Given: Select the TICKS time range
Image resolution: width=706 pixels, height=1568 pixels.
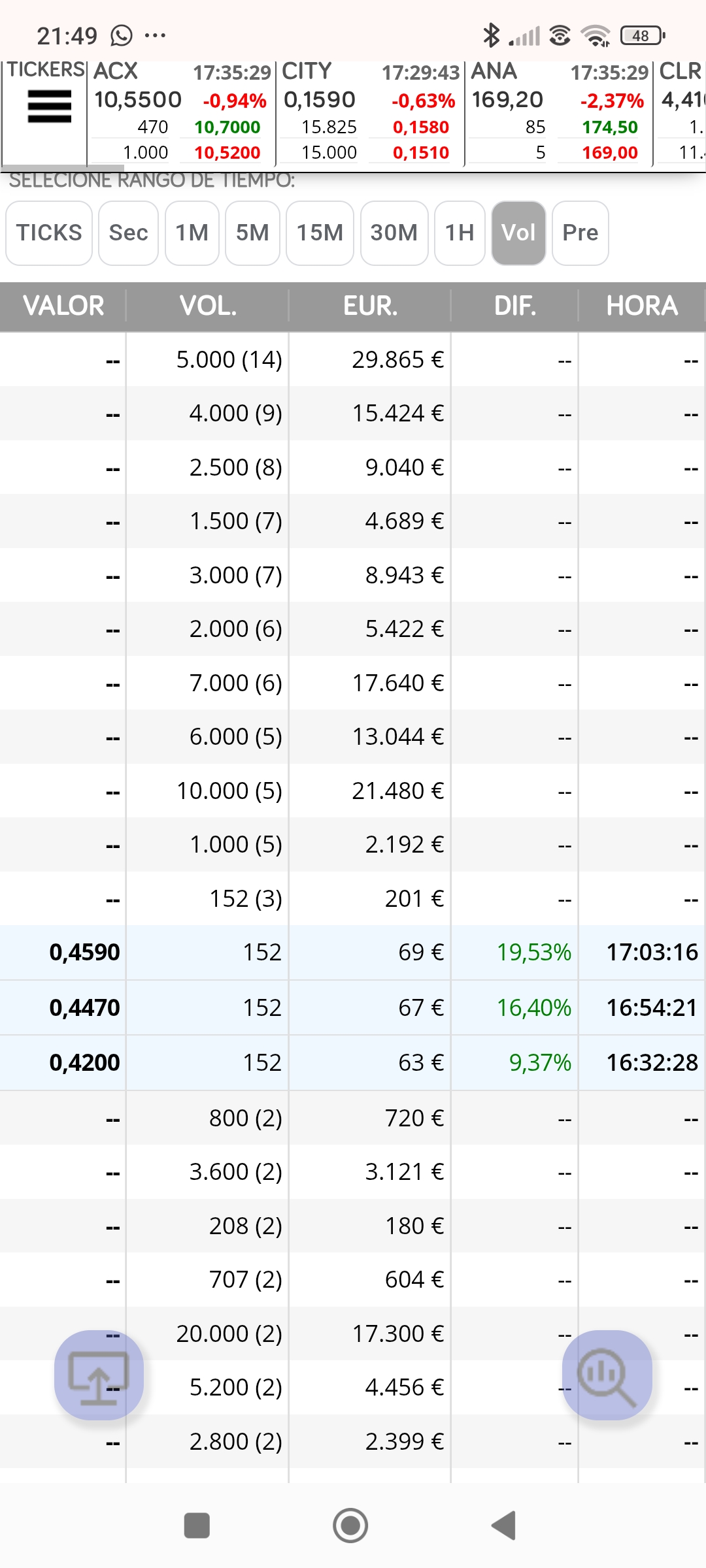Looking at the screenshot, I should pyautogui.click(x=49, y=233).
